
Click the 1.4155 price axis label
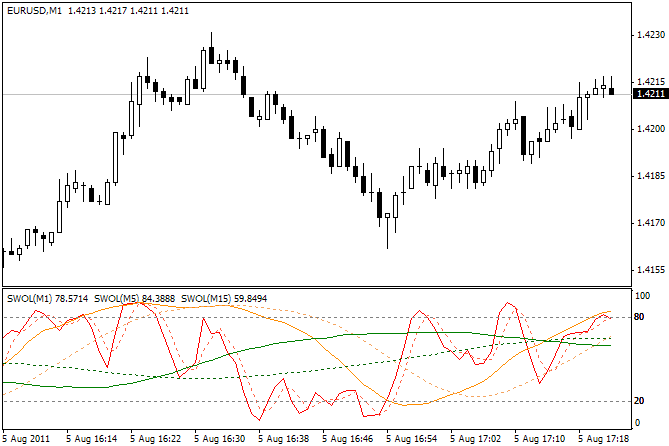coord(650,270)
